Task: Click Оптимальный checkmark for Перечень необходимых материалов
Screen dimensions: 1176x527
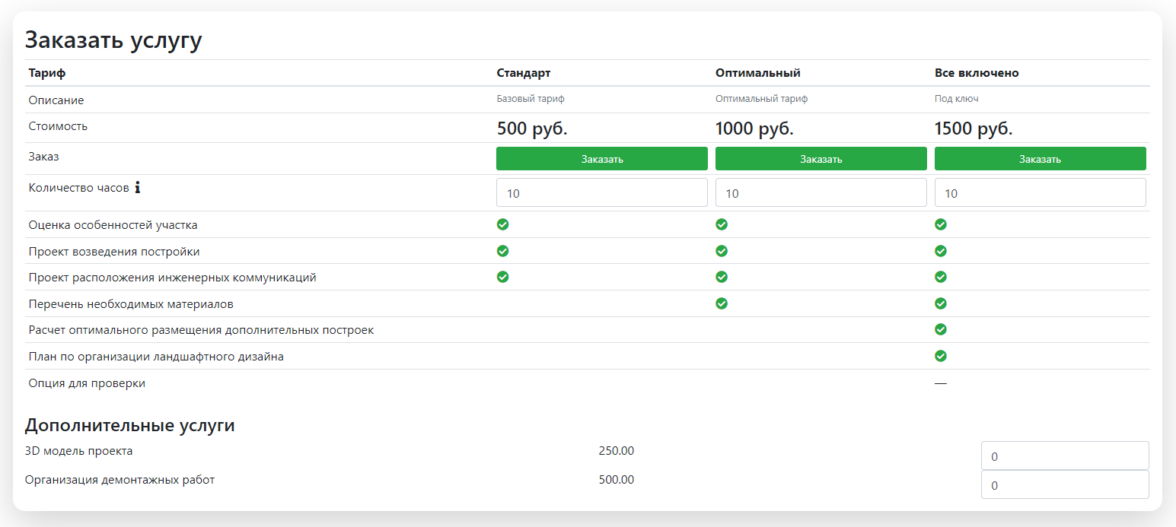Action: pos(722,303)
